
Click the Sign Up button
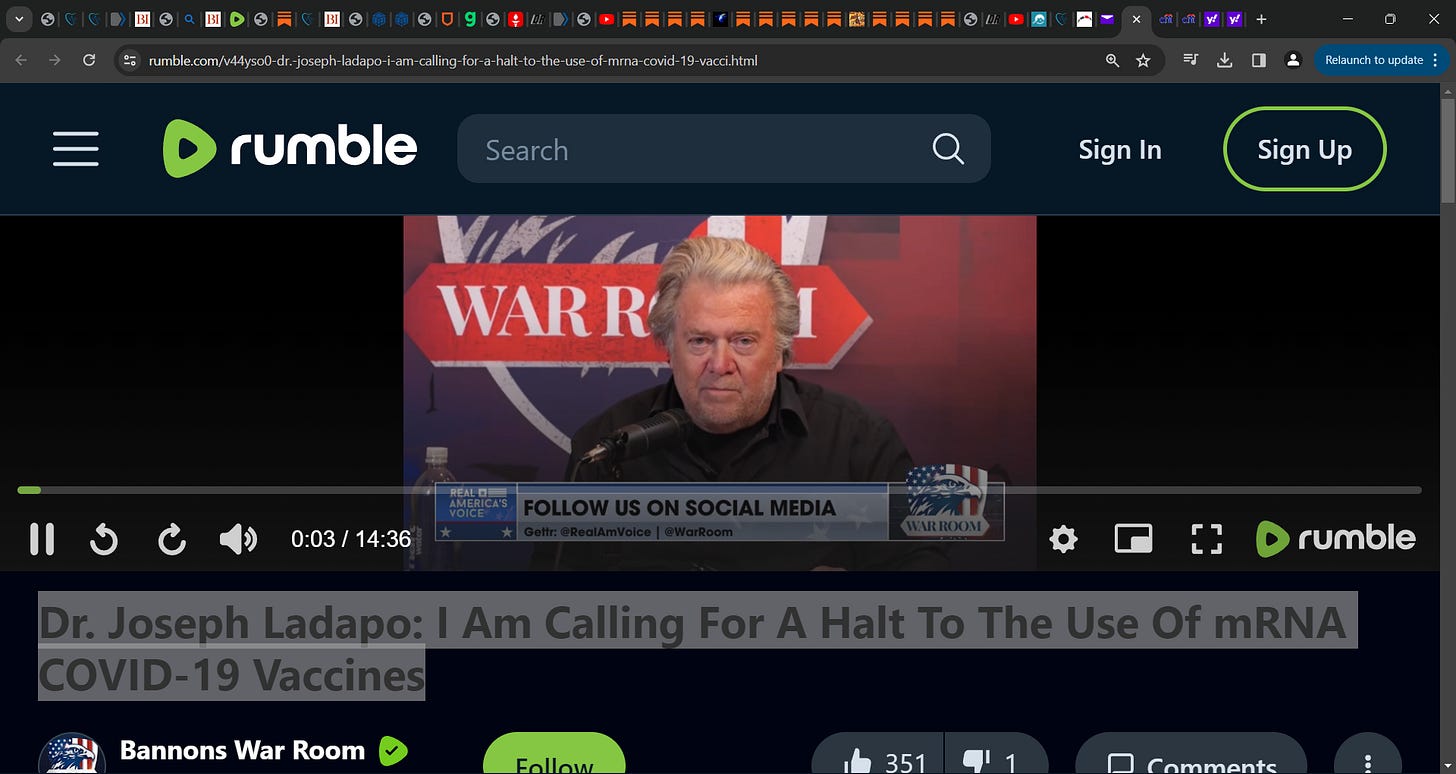tap(1304, 149)
